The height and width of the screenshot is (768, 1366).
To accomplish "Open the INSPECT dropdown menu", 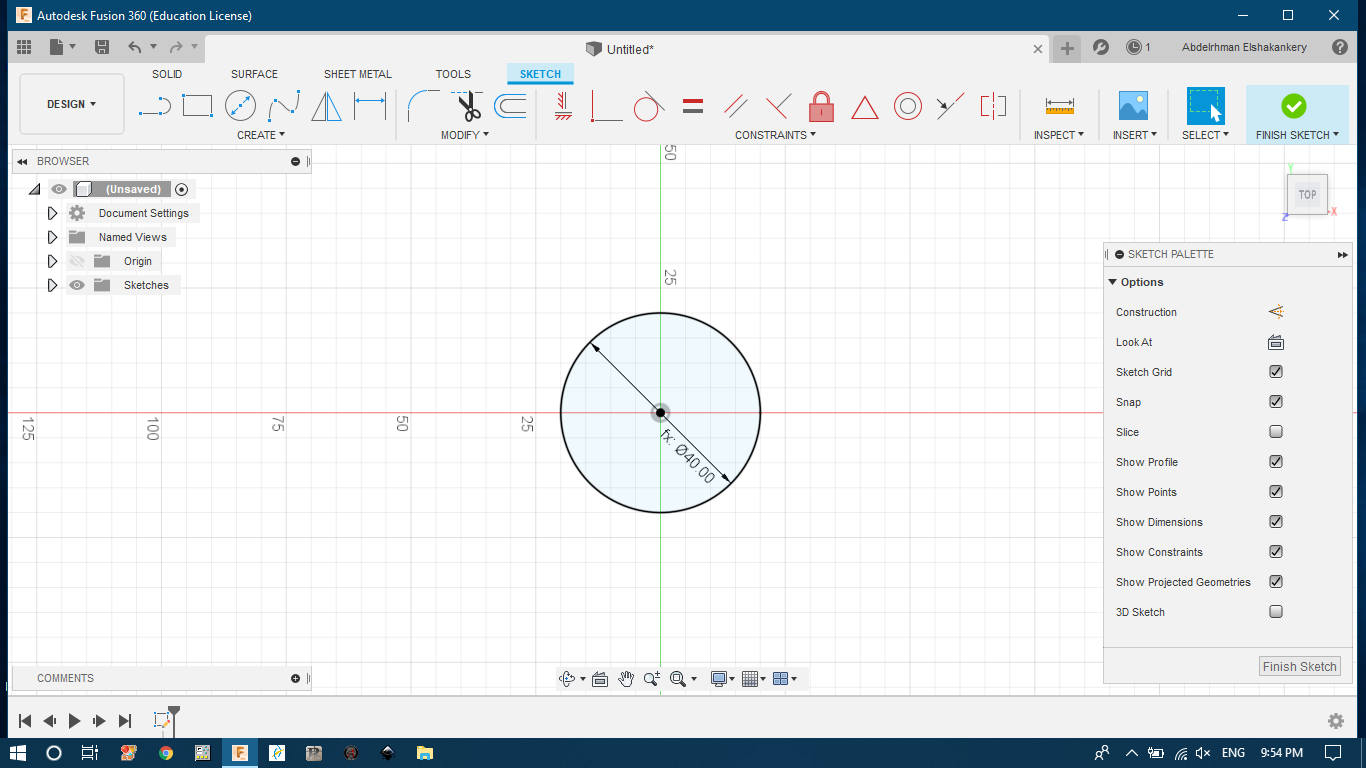I will (1059, 135).
